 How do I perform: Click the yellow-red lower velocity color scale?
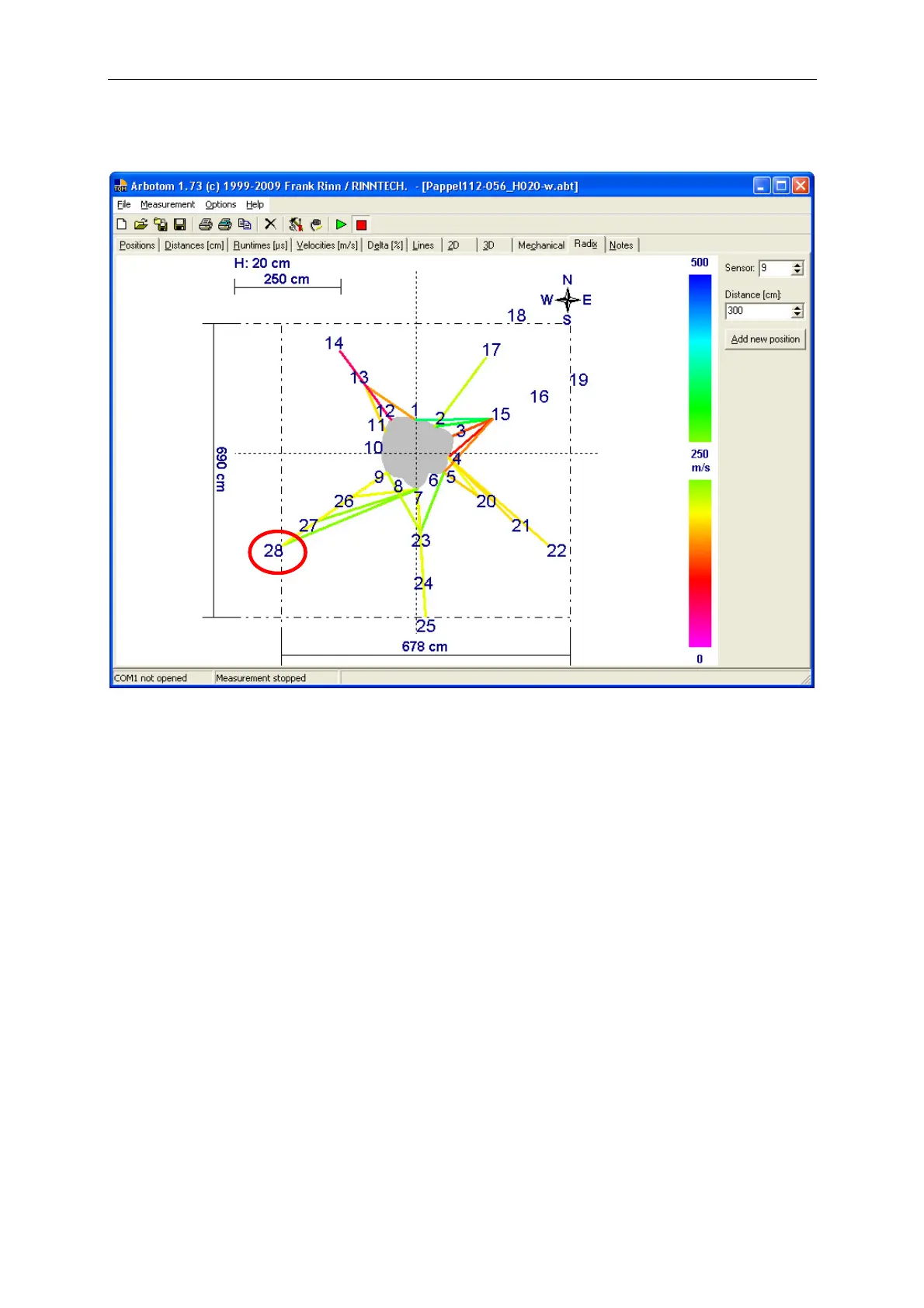coord(700,563)
